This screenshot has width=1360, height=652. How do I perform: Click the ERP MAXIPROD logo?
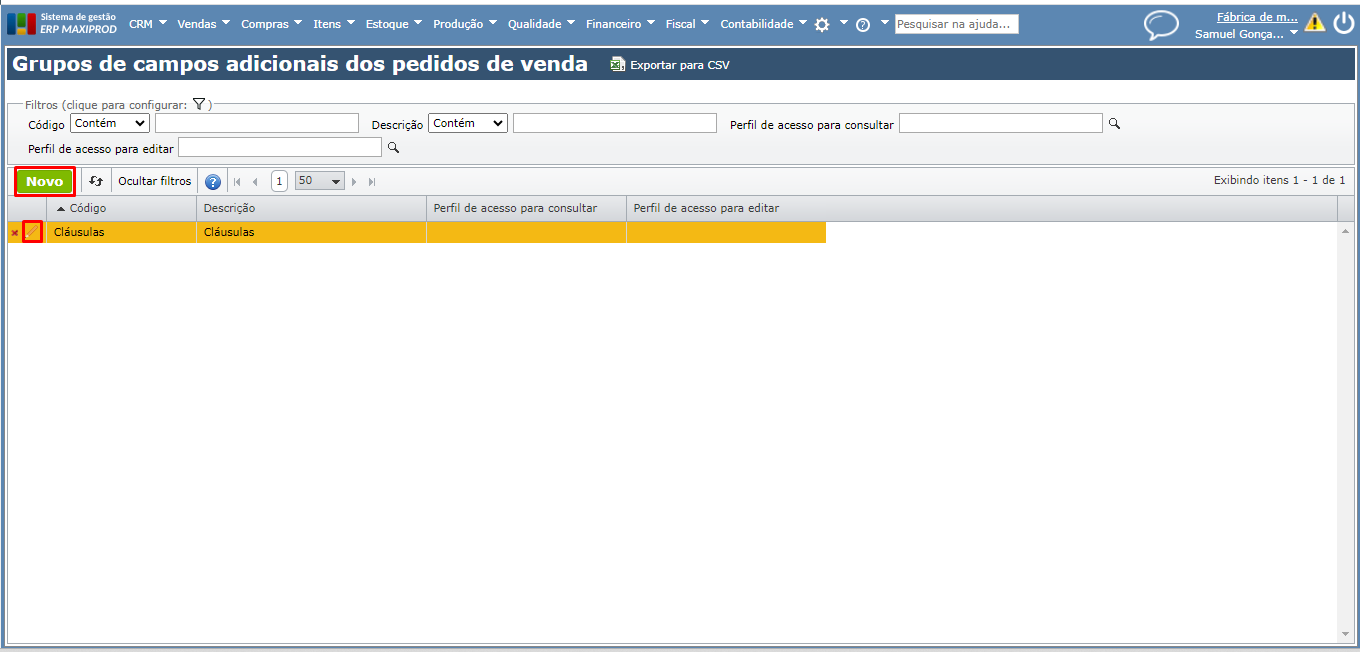(x=62, y=24)
